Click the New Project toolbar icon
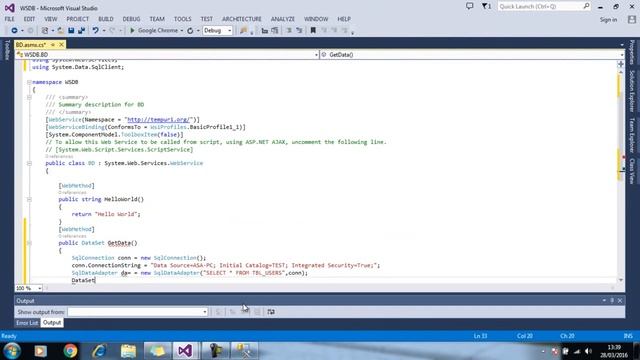 (45, 31)
